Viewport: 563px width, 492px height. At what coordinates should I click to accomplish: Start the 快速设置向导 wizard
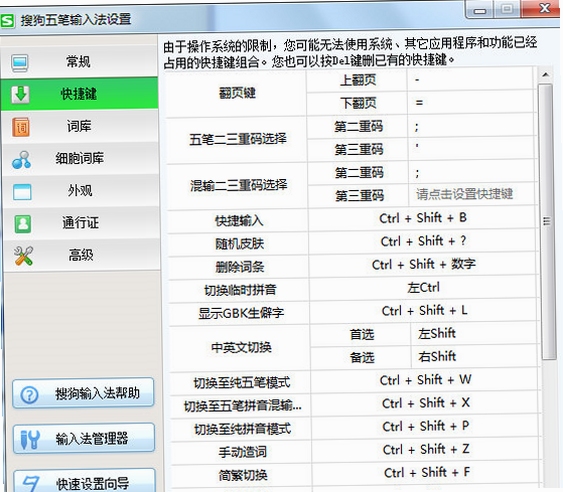click(x=85, y=481)
